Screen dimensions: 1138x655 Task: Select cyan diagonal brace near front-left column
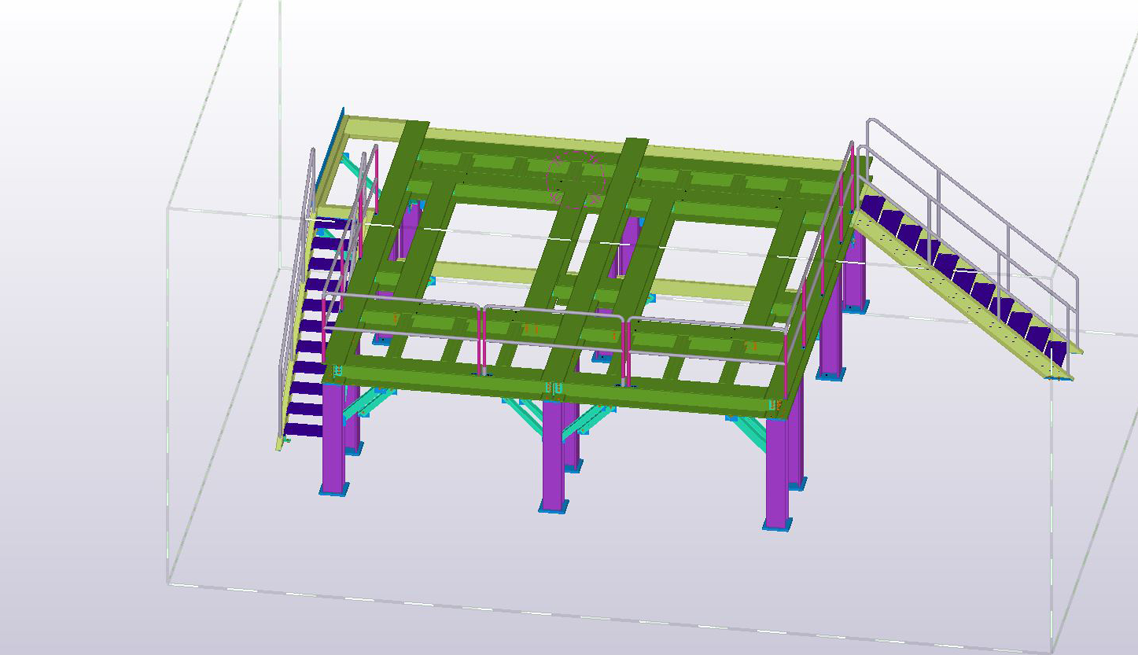point(366,403)
